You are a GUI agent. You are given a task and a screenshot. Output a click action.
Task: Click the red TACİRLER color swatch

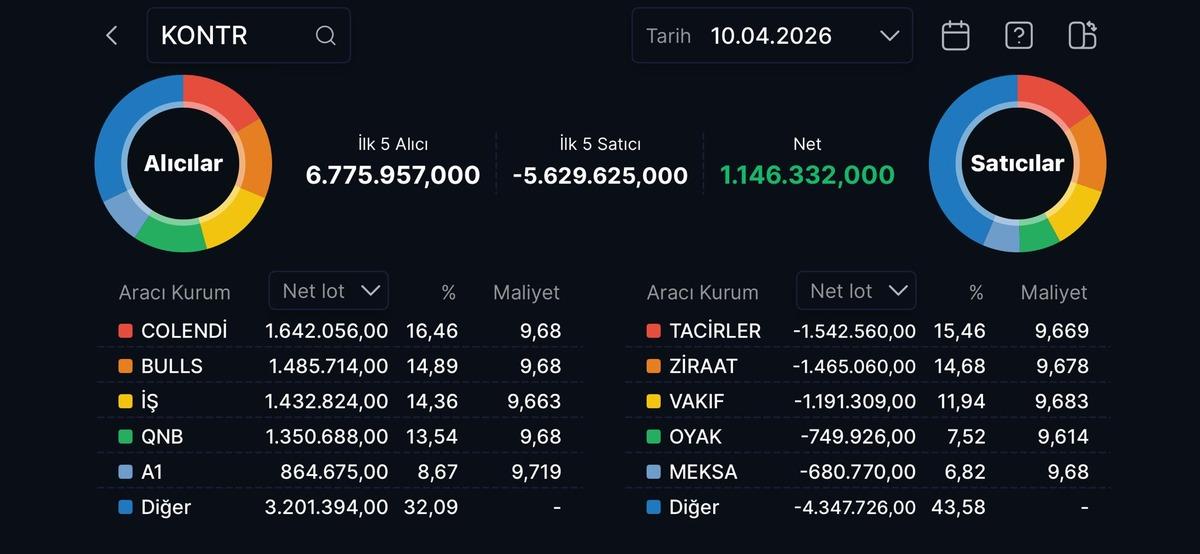[653, 331]
